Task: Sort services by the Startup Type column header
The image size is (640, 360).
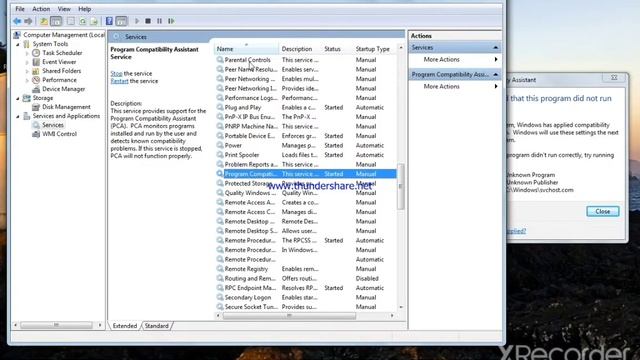Action: tap(375, 49)
